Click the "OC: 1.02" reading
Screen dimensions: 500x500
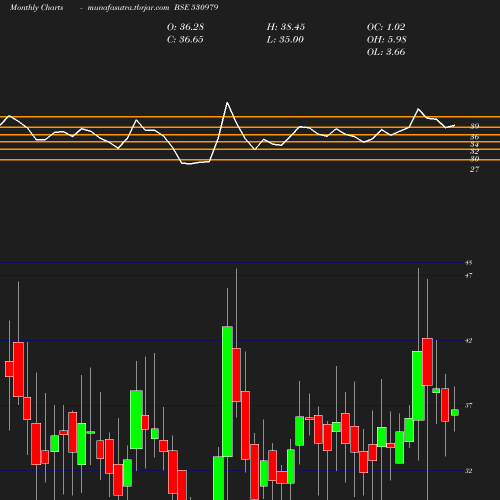[x=386, y=27]
